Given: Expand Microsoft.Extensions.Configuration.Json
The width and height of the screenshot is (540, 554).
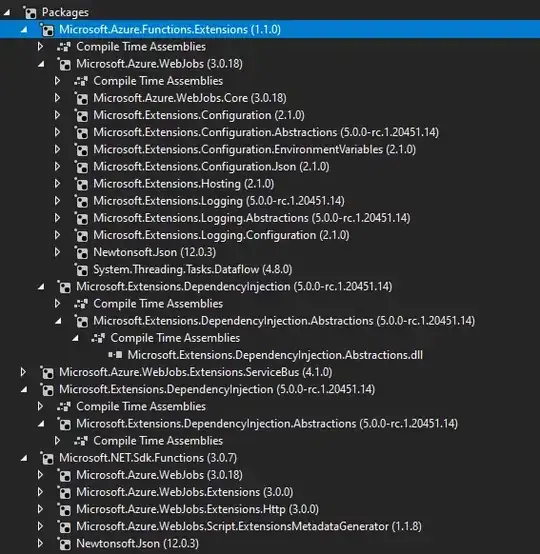Looking at the screenshot, I should (57, 166).
